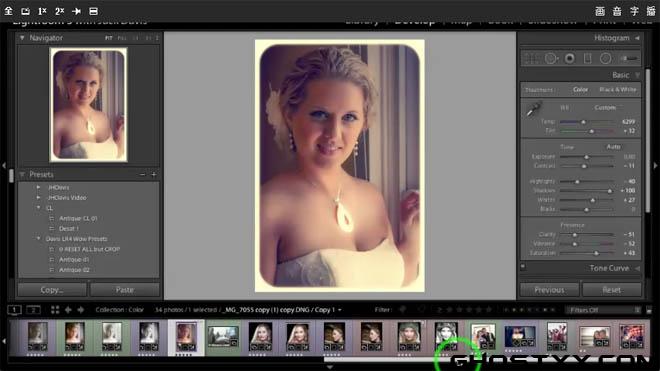Expand the JHDavis Video preset folder
660x371 pixels.
[38, 198]
